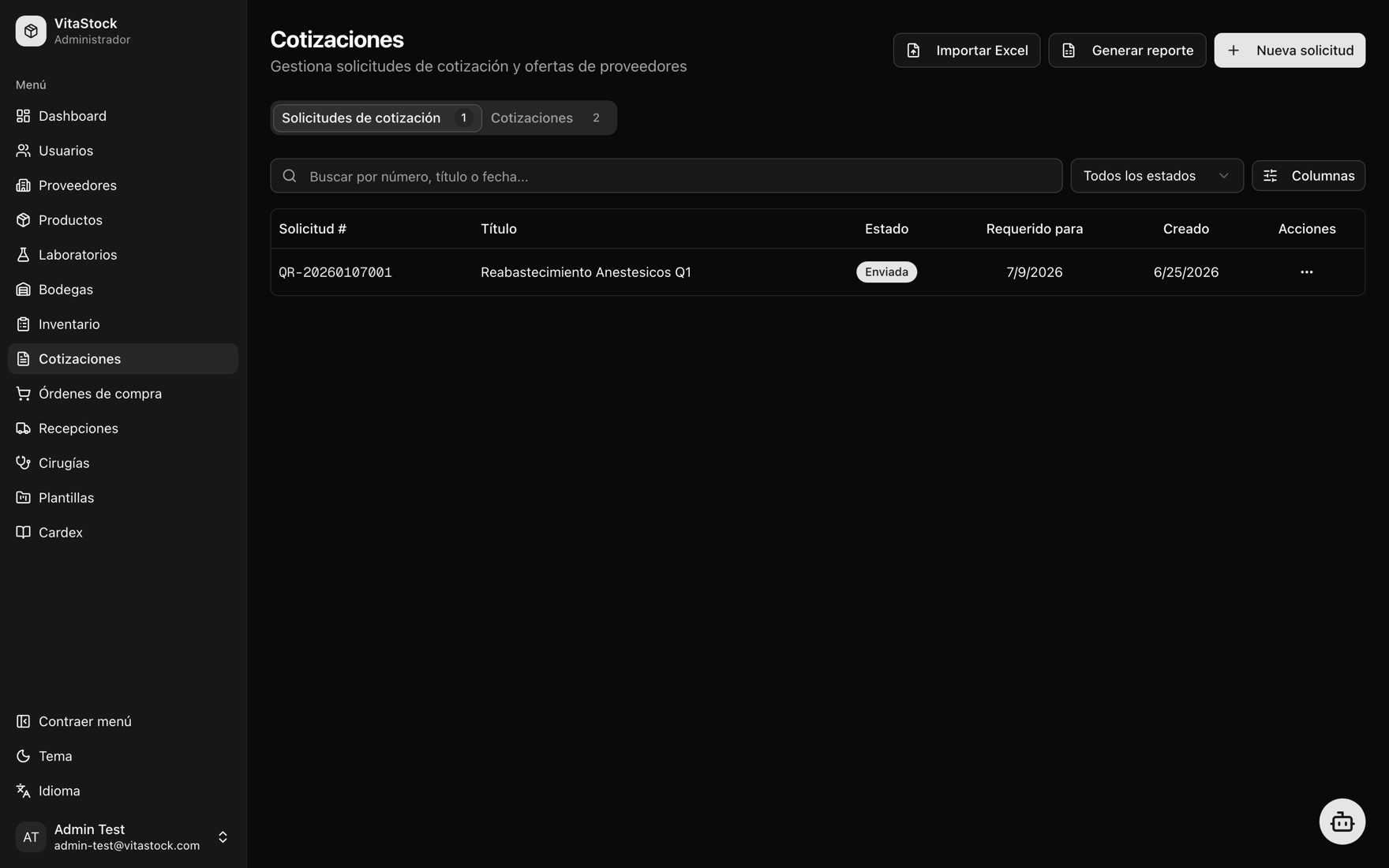Toggle the Tema moon icon
The image size is (1389, 868).
pos(23,756)
